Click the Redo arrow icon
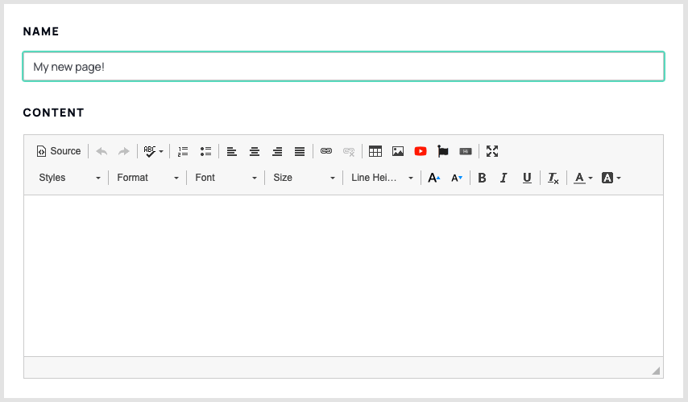 [124, 151]
